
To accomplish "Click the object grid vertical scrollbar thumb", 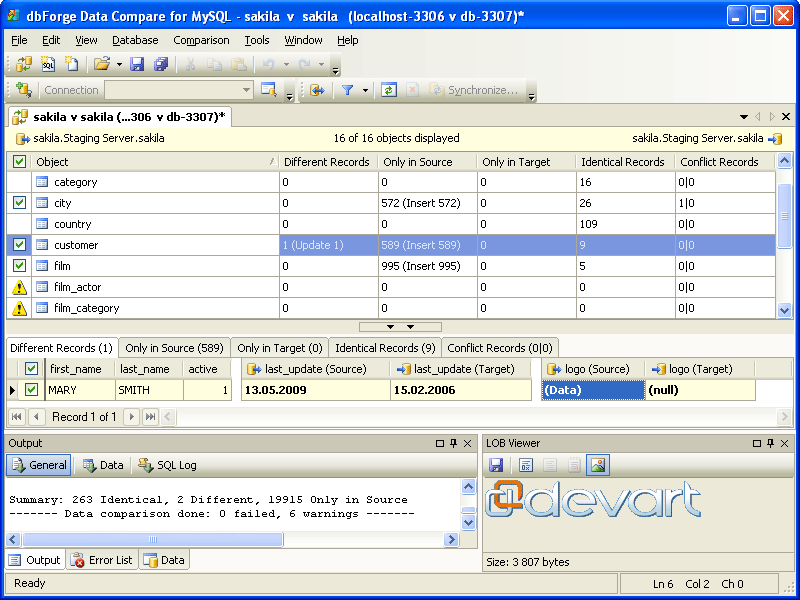I will 784,216.
